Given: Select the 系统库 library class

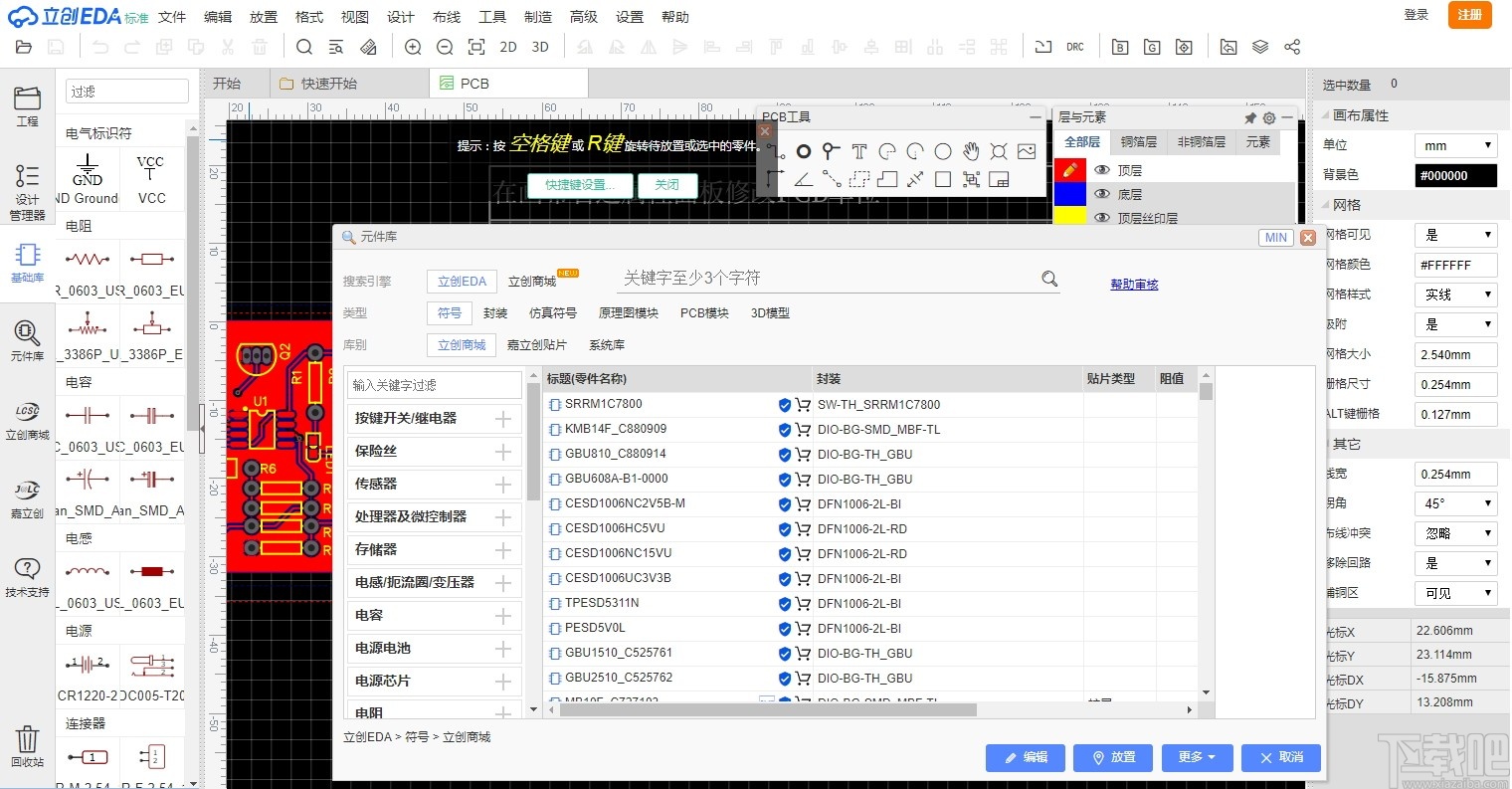Looking at the screenshot, I should [607, 345].
